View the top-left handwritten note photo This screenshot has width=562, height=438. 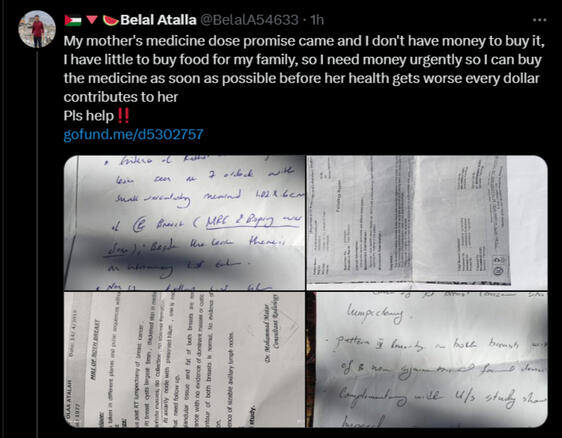[x=184, y=223]
